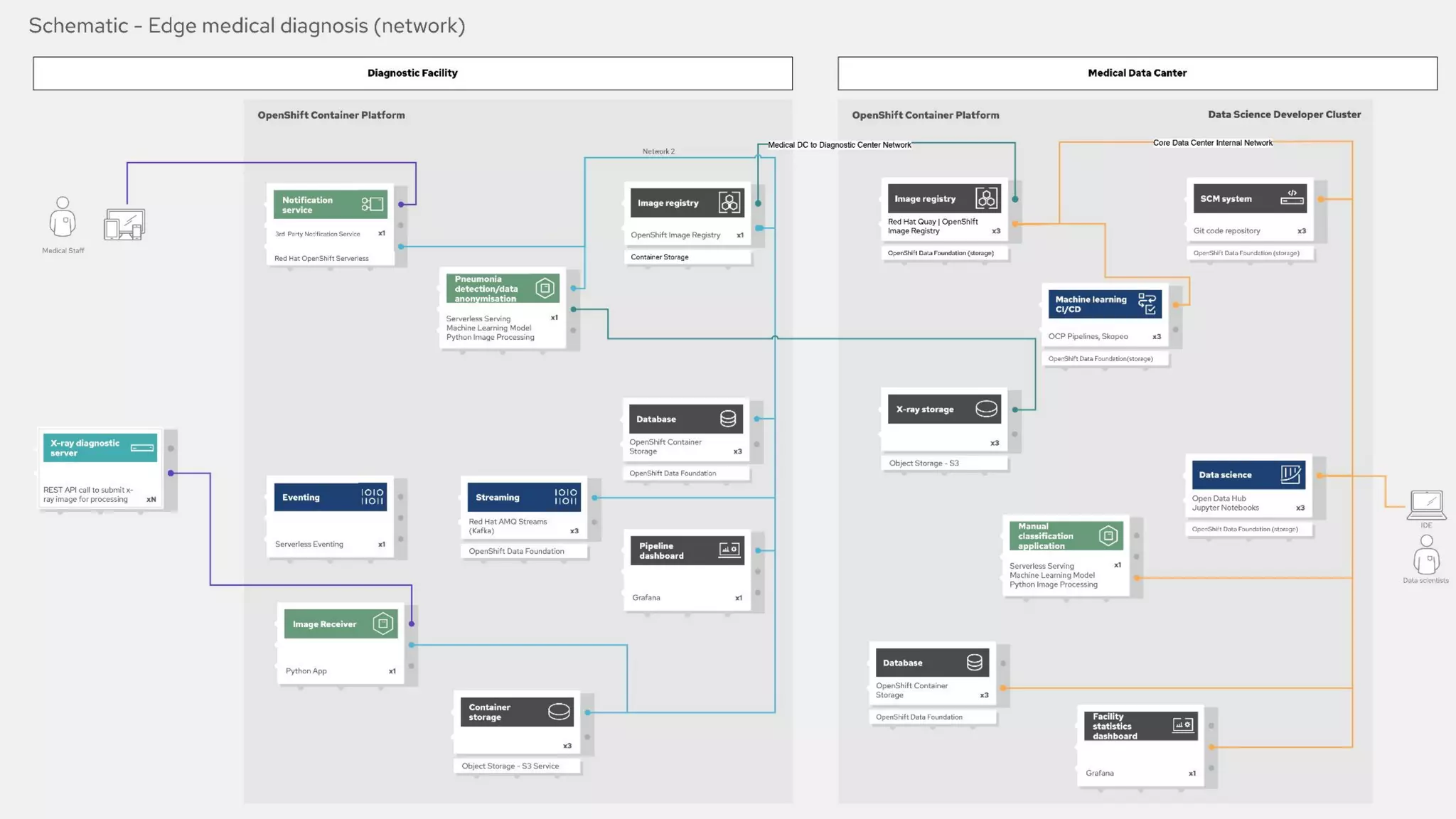
Task: Click the Container storage disk icon
Action: (559, 712)
